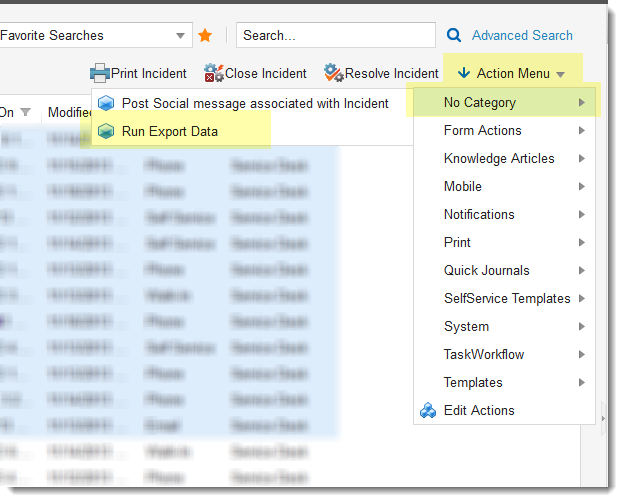Click the Resolve Incident icon
Image resolution: width=623 pixels, height=502 pixels.
coord(333,73)
